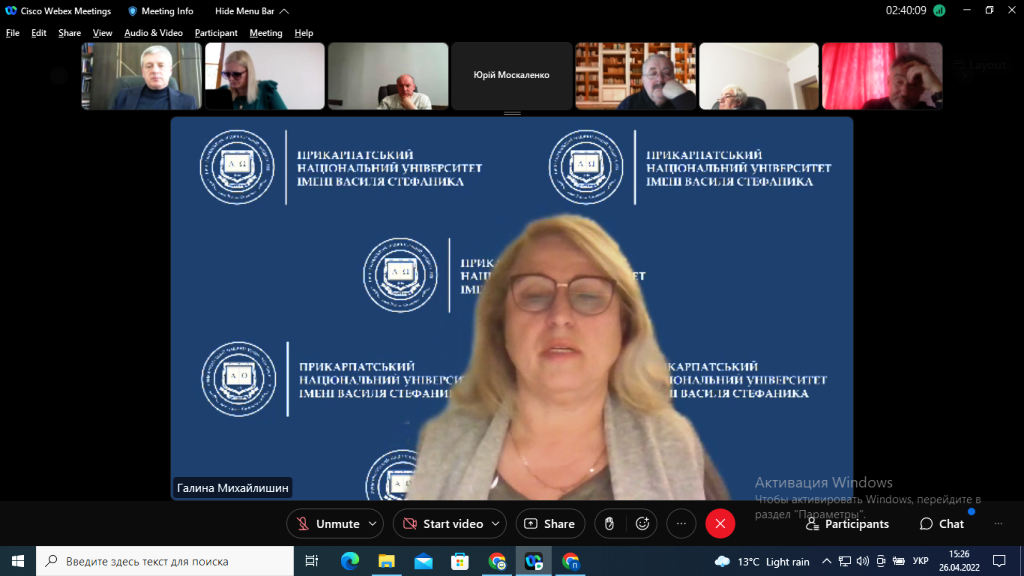1024x576 pixels.
Task: Click the red leave meeting button
Action: pos(720,523)
